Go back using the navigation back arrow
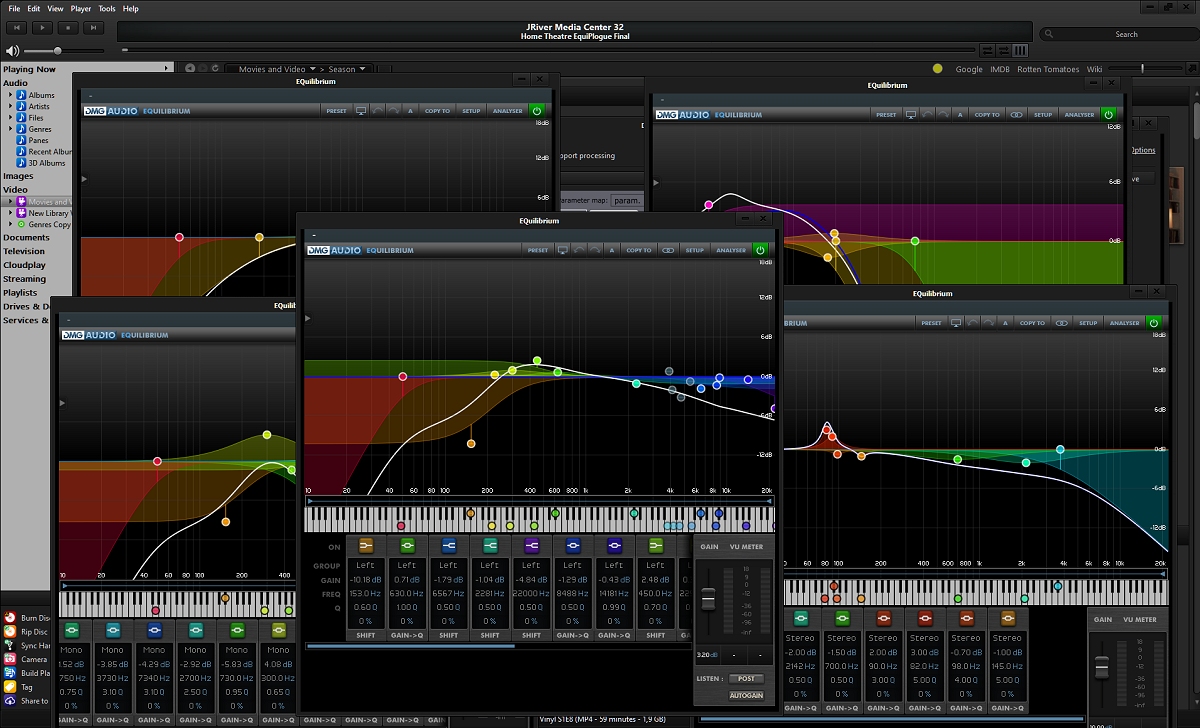 [190, 69]
